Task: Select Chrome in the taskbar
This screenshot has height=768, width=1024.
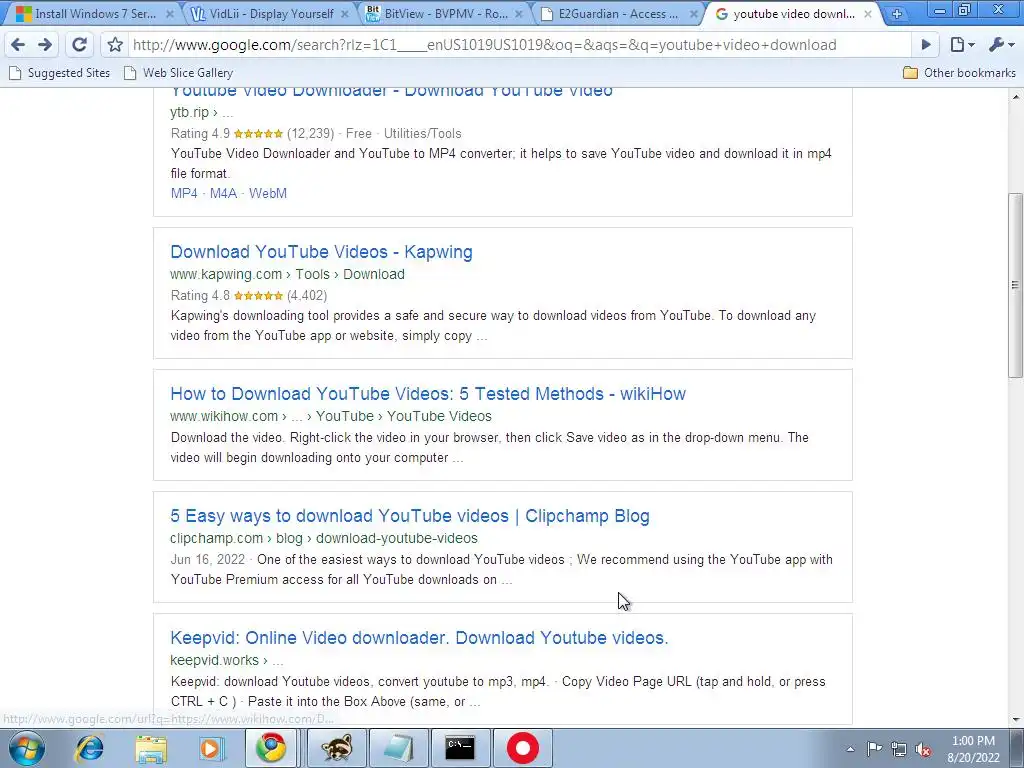Action: (x=271, y=748)
